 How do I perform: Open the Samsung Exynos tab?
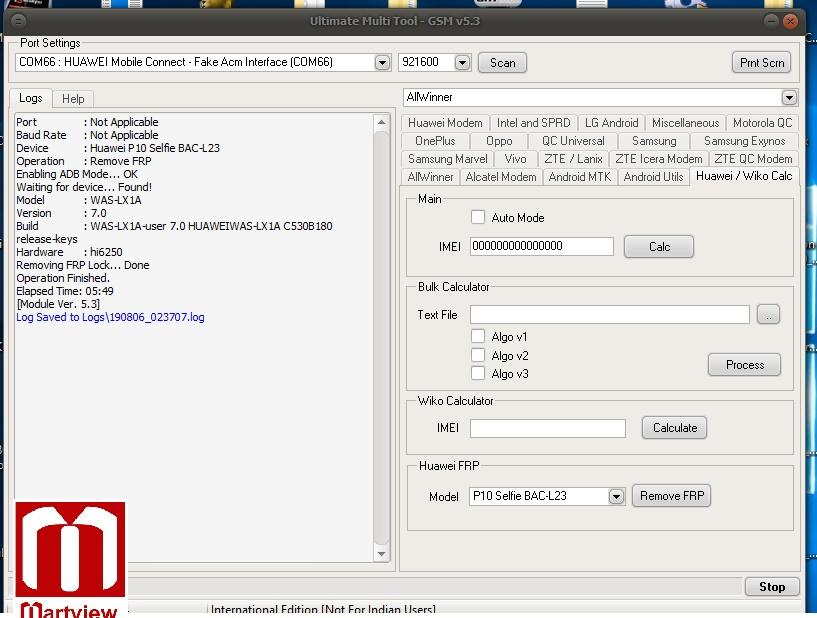pyautogui.click(x=744, y=141)
